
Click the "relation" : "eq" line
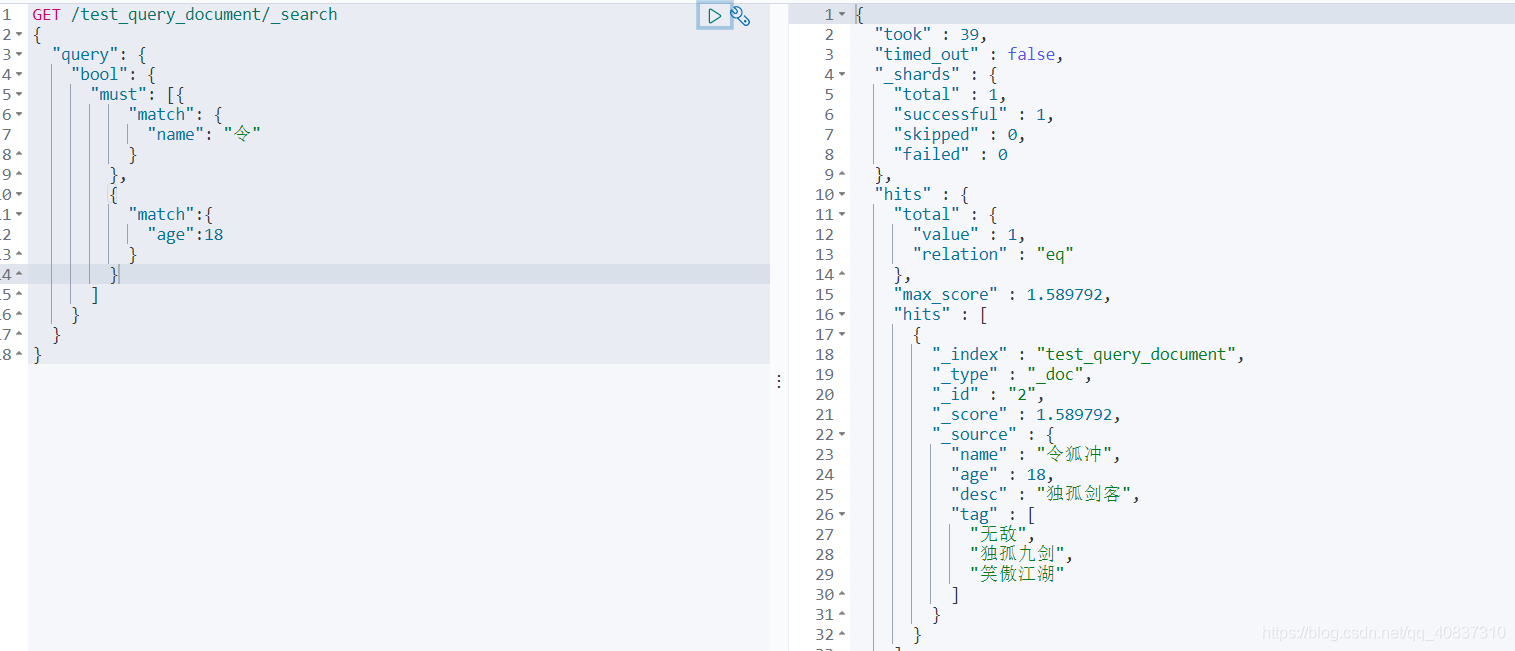(x=993, y=254)
